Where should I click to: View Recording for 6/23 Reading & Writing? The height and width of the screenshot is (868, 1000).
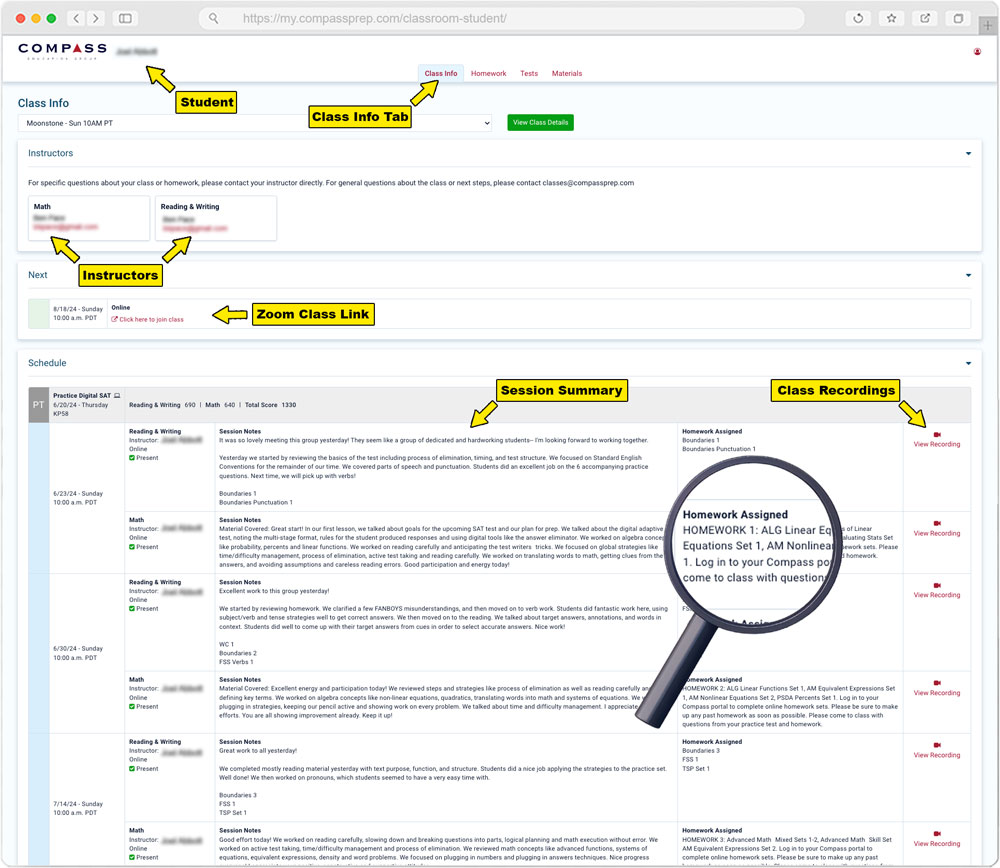point(937,445)
